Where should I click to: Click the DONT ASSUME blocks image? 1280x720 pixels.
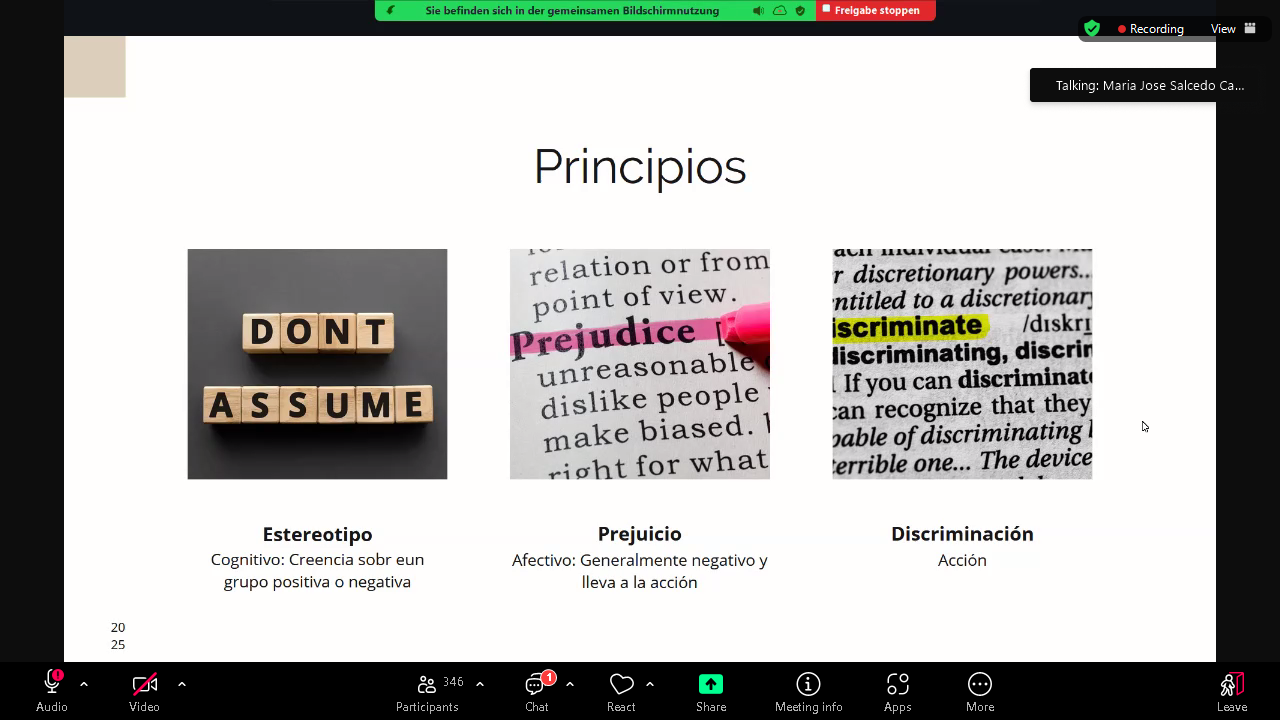coord(317,364)
